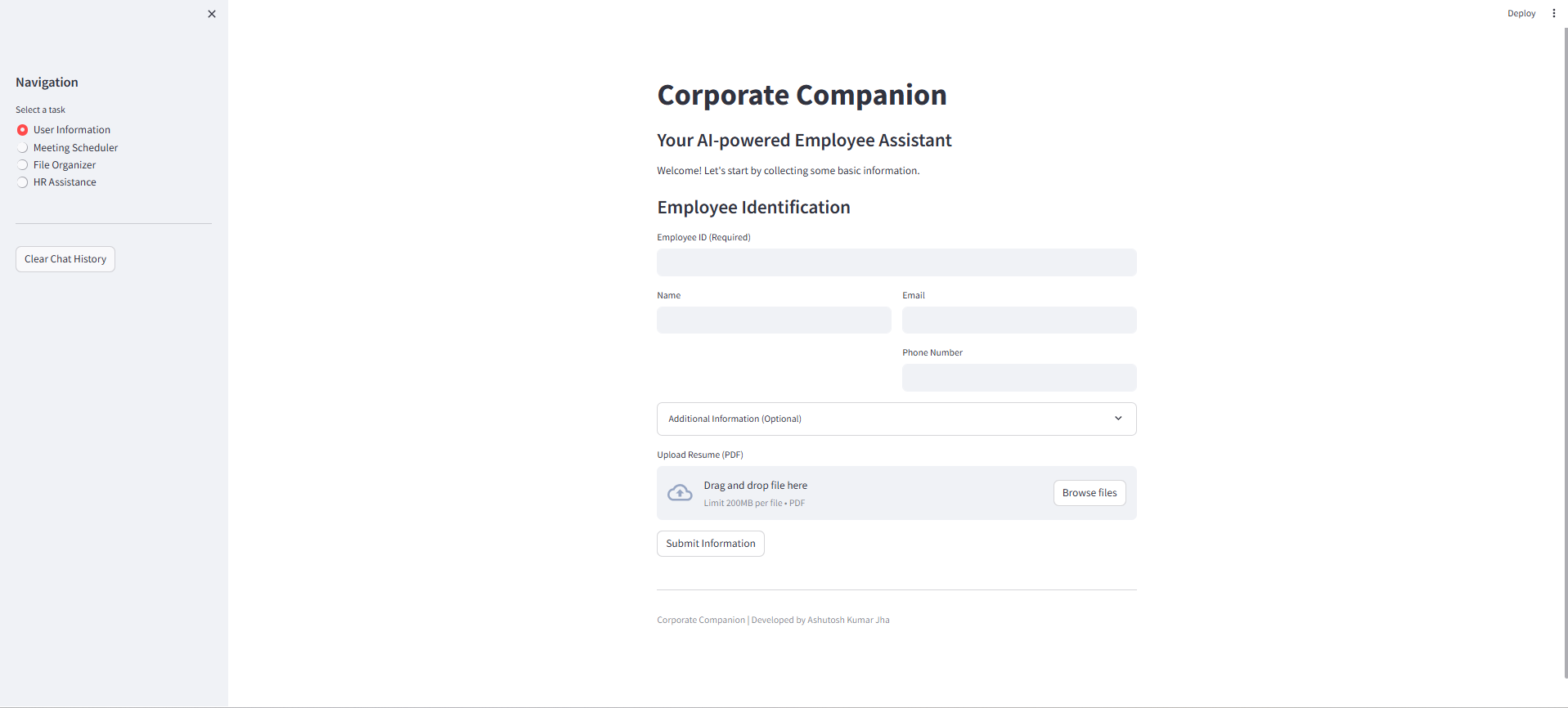Click the Clear Chat History button

(65, 259)
